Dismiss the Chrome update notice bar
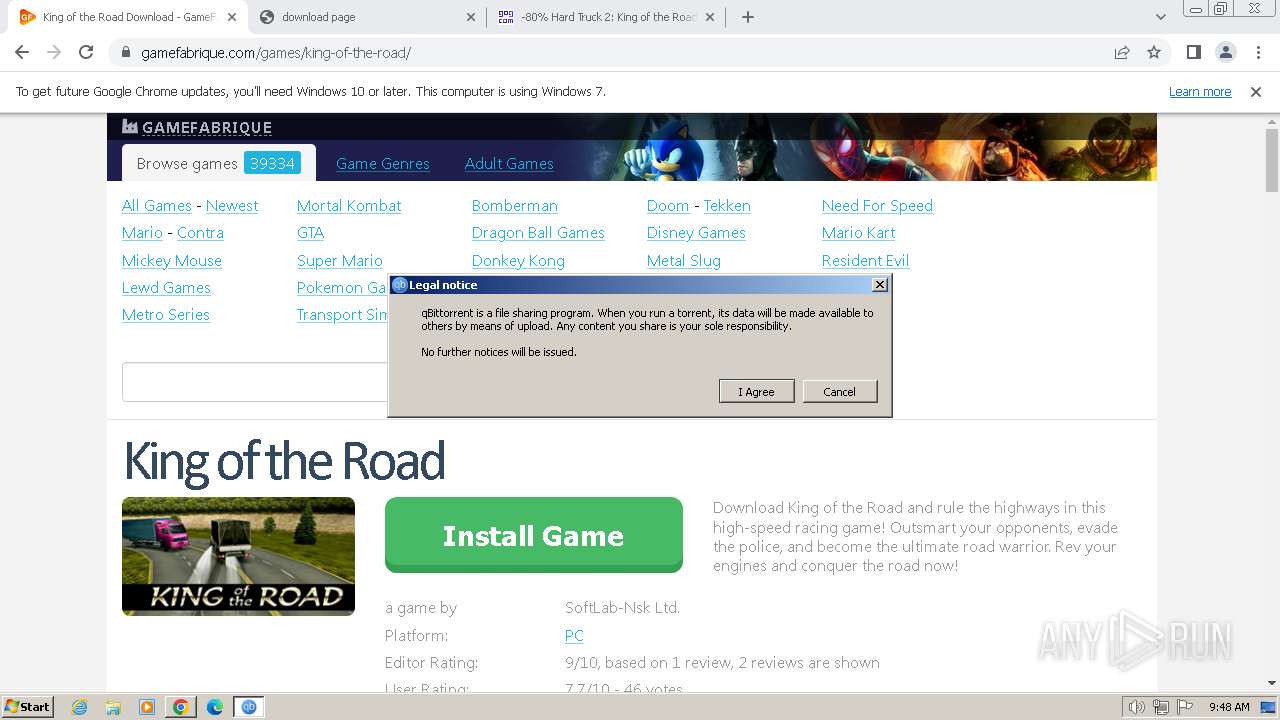This screenshot has width=1280, height=720. (1256, 92)
